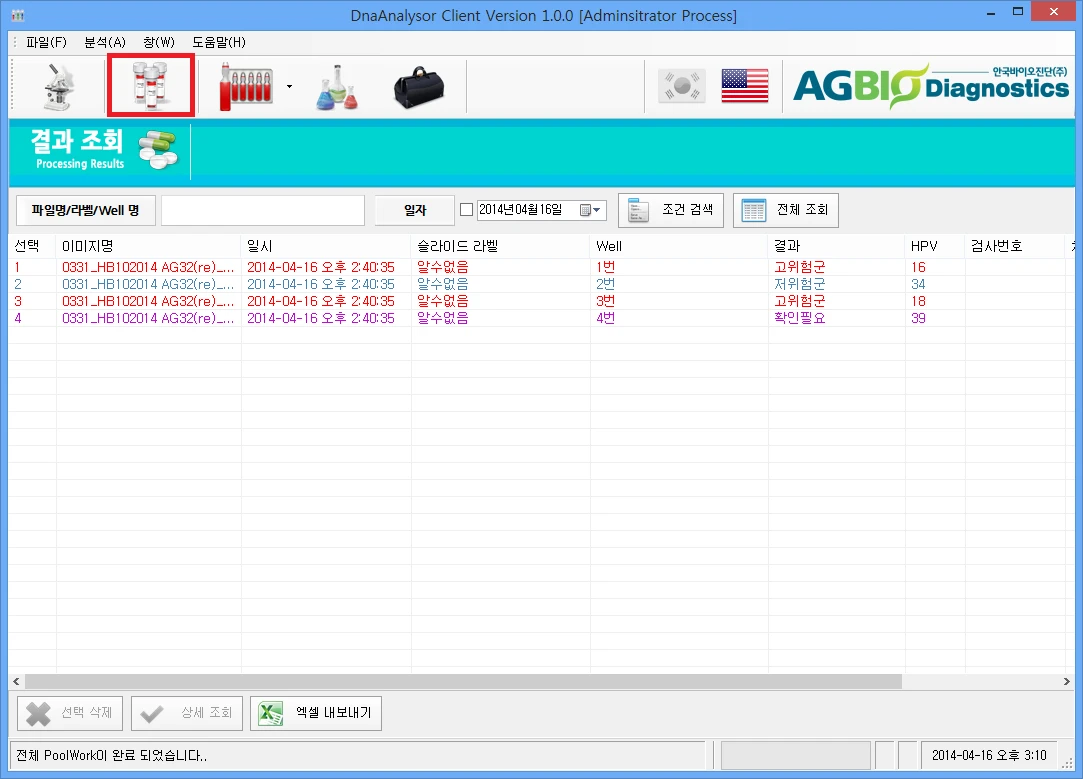
Task: Click 엑셀 내보내기 export button
Action: tap(316, 713)
